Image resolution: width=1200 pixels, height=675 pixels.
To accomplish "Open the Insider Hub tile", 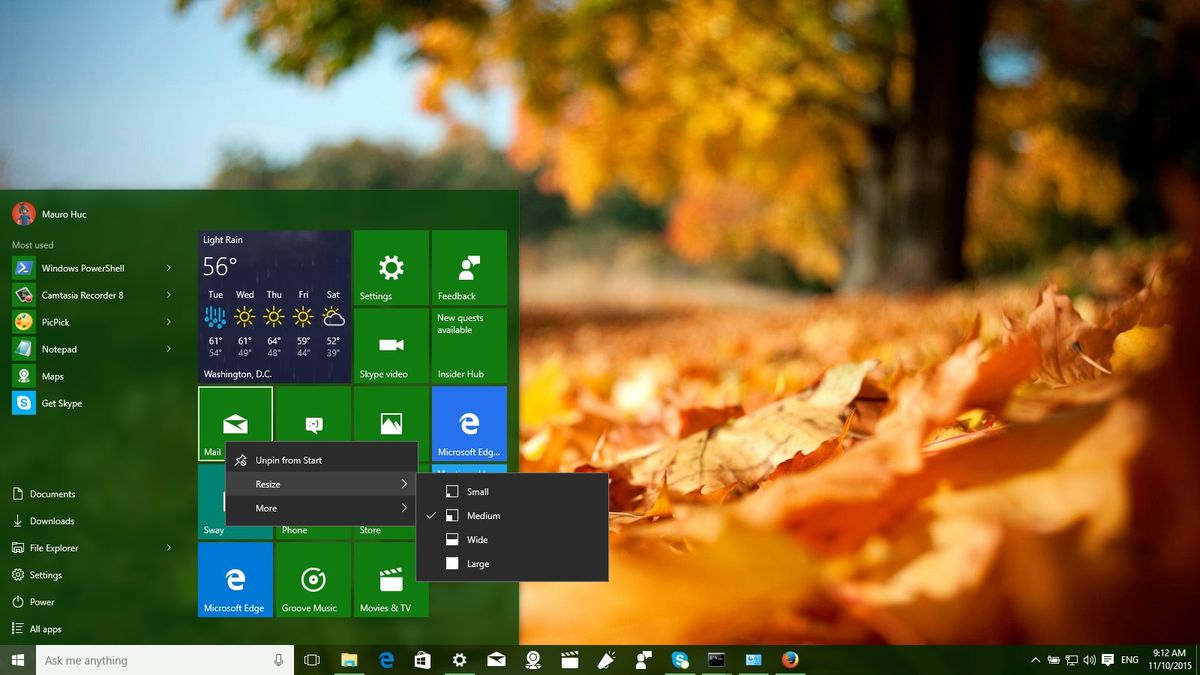I will tap(468, 345).
